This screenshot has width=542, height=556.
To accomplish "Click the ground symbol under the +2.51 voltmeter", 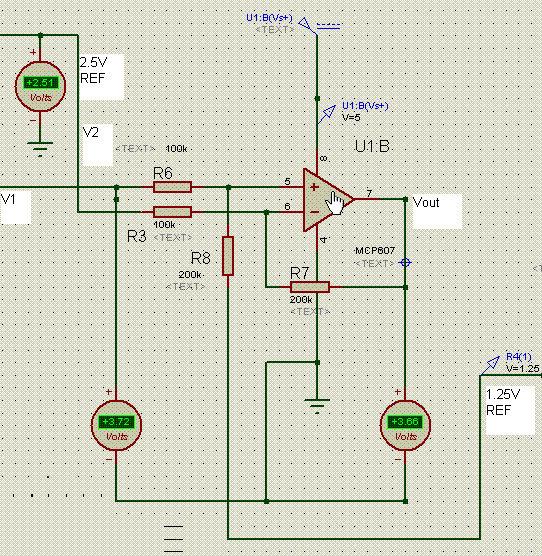I will (40, 149).
